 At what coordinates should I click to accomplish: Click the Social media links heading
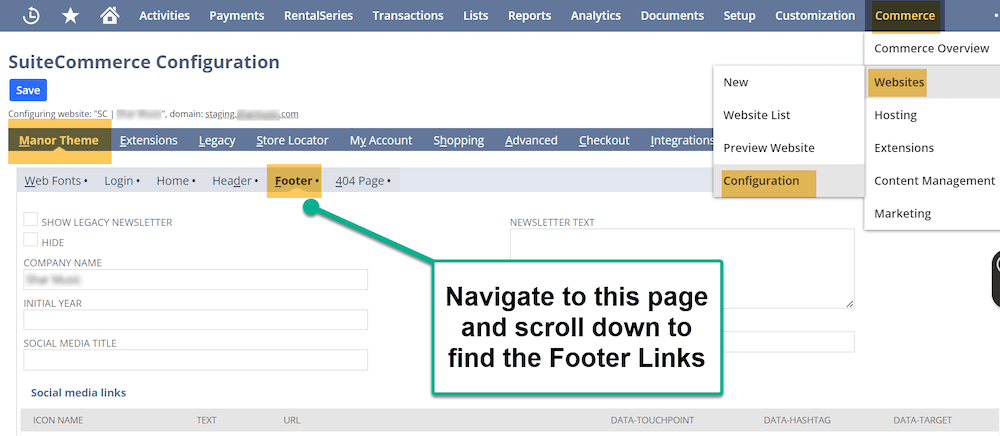click(78, 393)
